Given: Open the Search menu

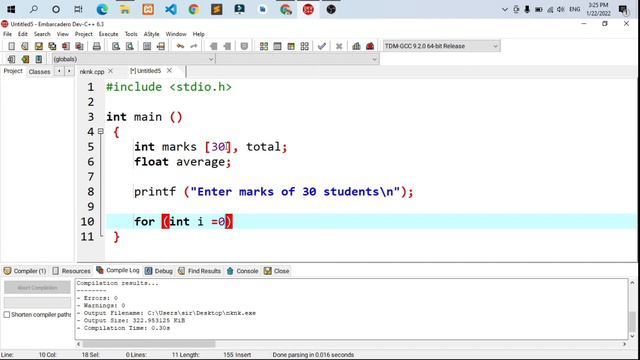Looking at the screenshot, I should [x=42, y=34].
